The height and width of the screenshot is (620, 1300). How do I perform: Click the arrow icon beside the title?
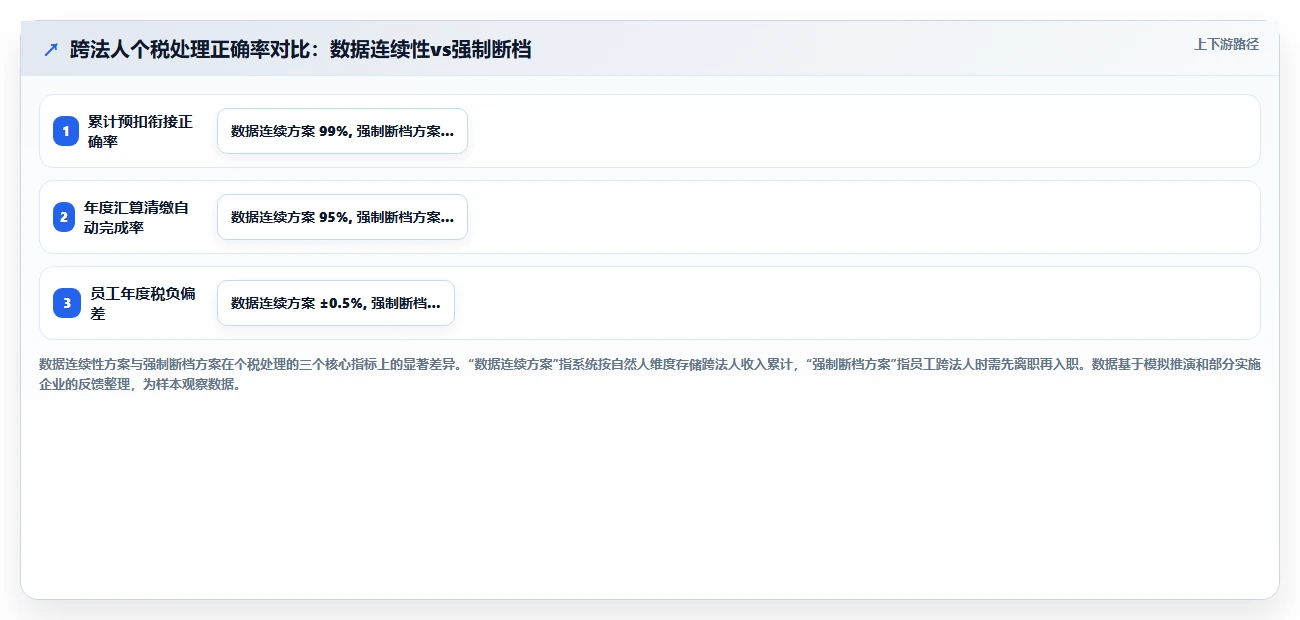(x=51, y=49)
